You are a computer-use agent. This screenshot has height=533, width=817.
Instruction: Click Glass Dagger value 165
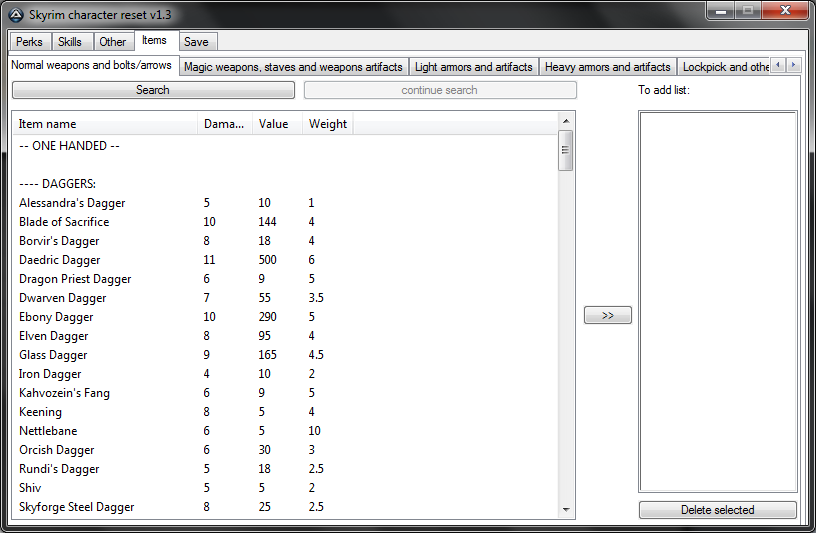coord(267,355)
